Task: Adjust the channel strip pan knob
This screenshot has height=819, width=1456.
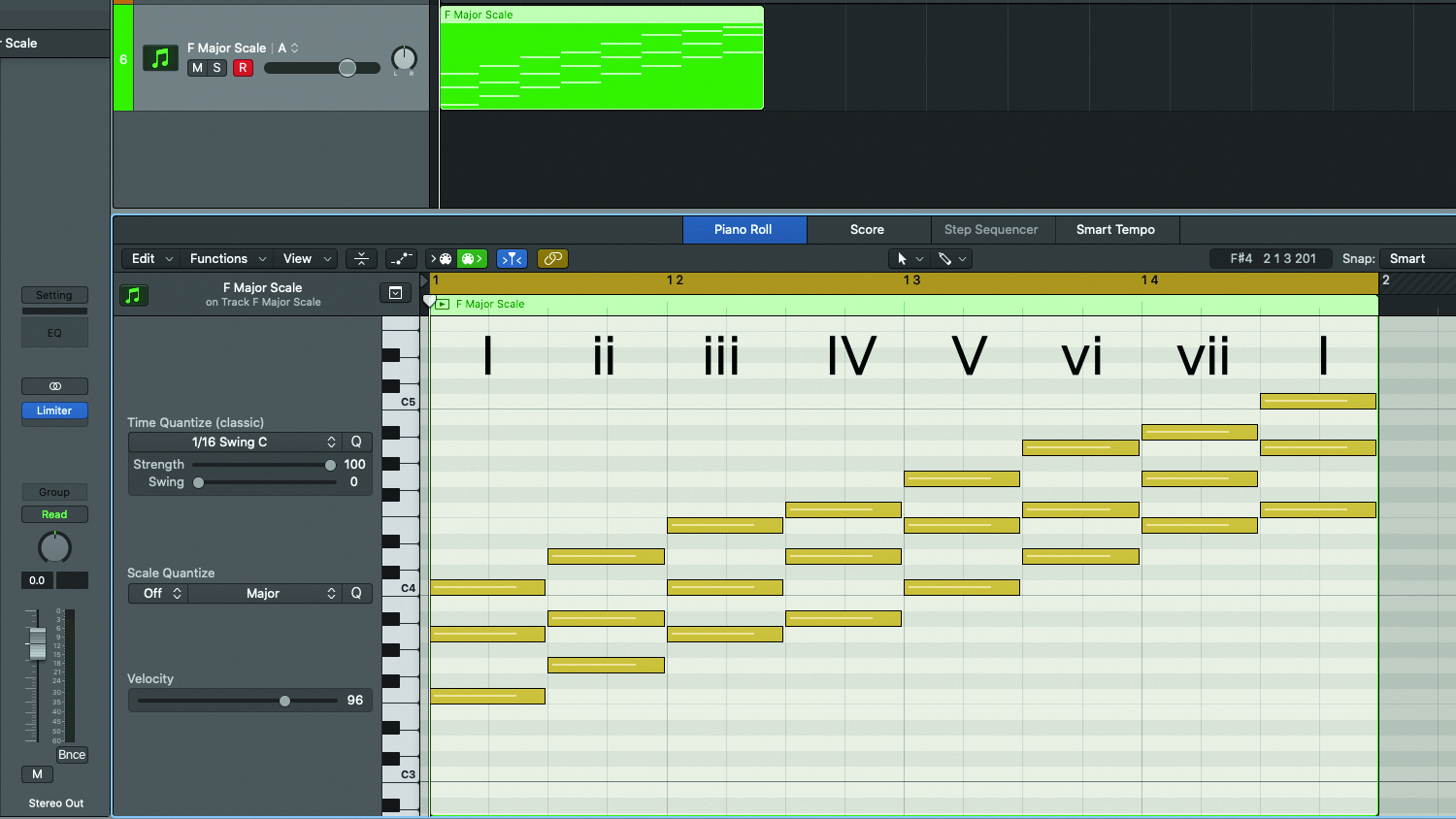Action: click(x=54, y=547)
